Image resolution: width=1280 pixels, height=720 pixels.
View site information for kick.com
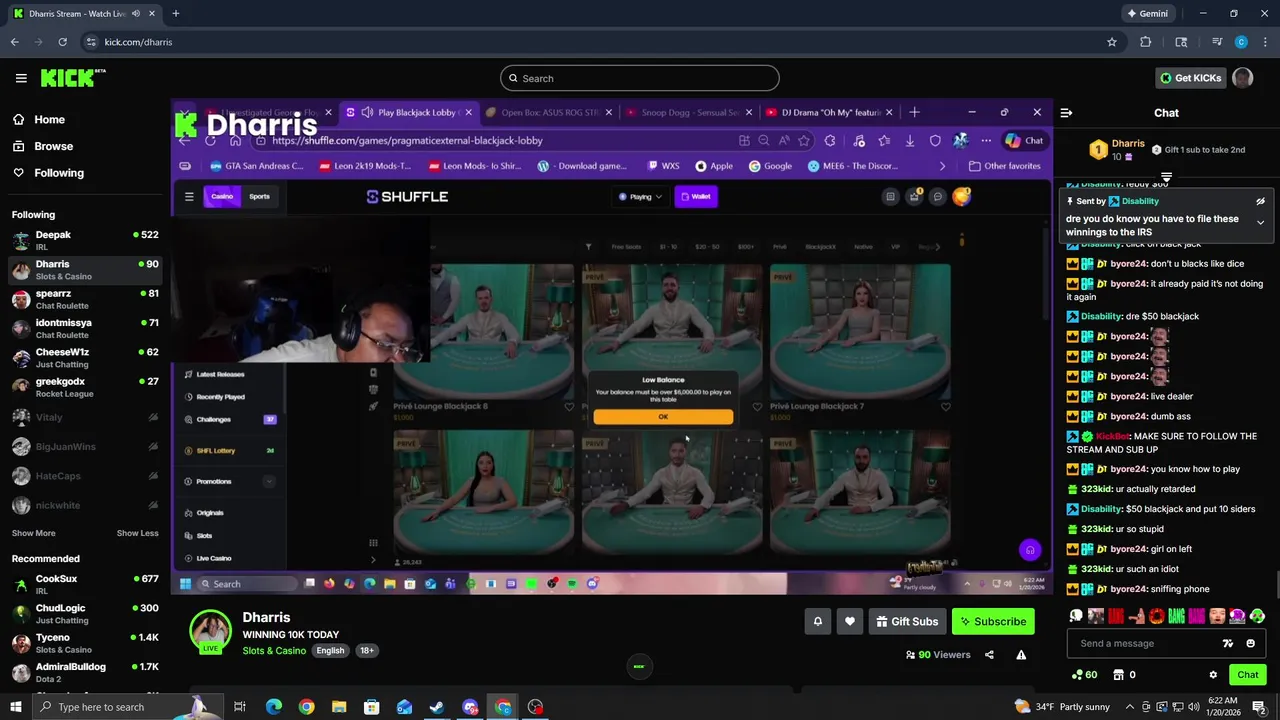click(91, 42)
